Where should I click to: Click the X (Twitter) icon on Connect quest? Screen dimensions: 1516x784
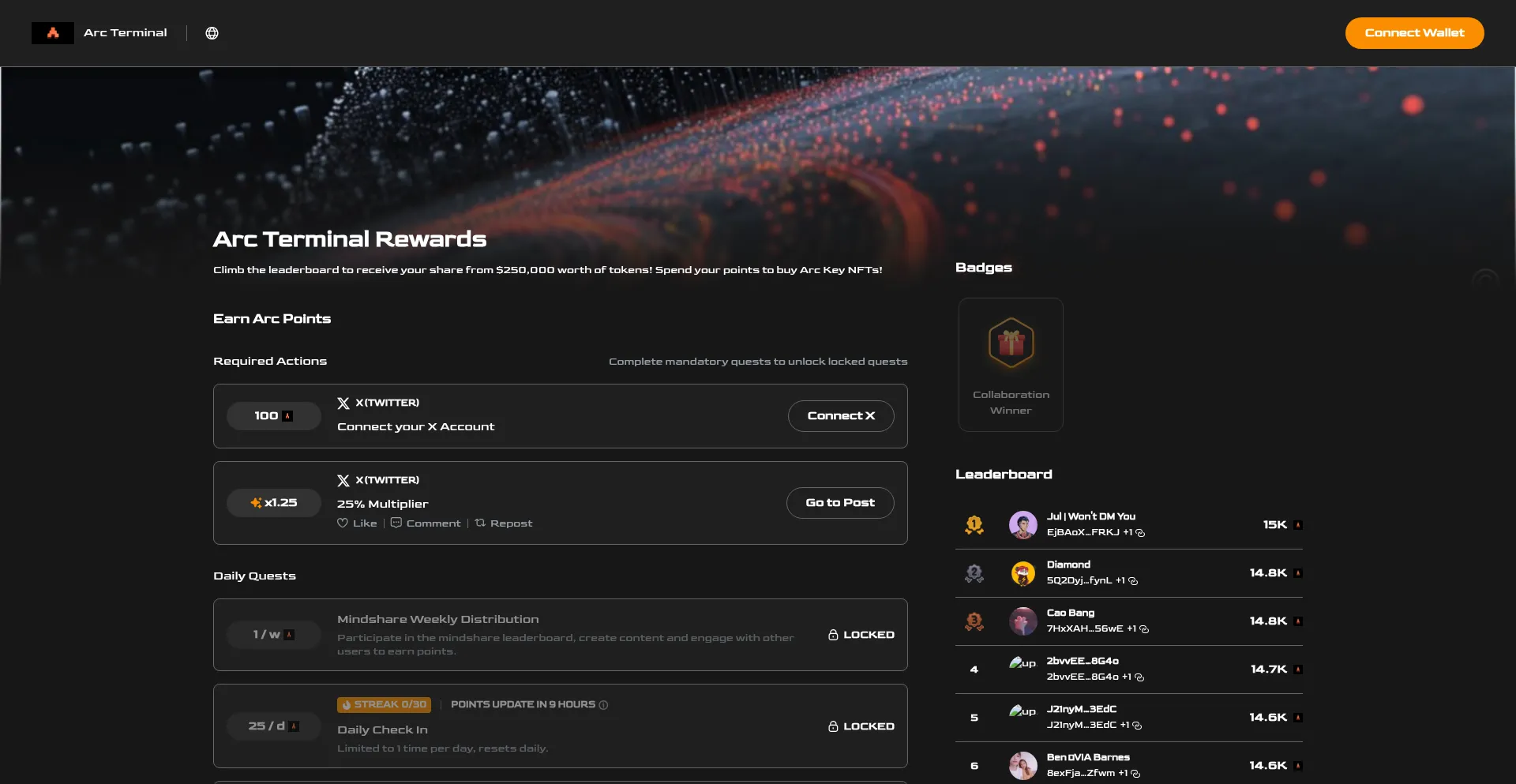point(343,403)
